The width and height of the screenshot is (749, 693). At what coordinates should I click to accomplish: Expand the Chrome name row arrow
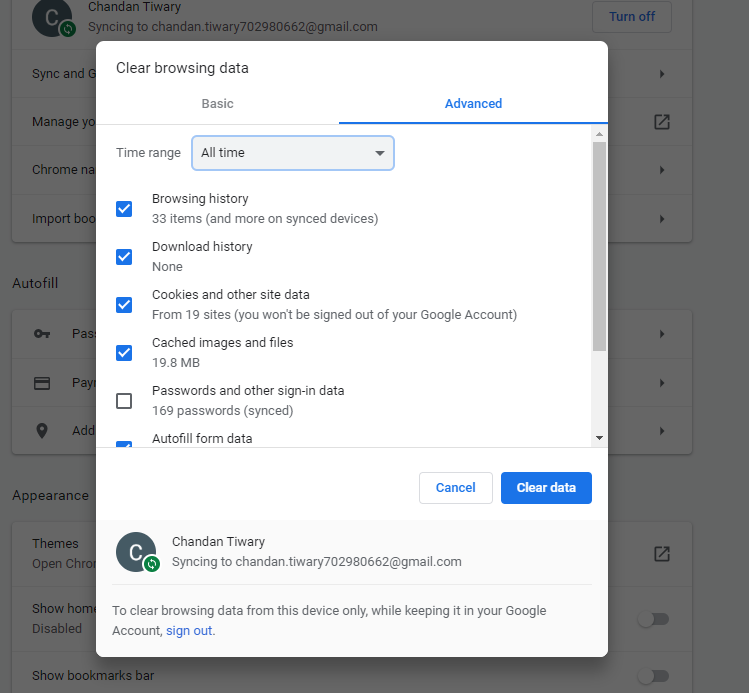(662, 170)
